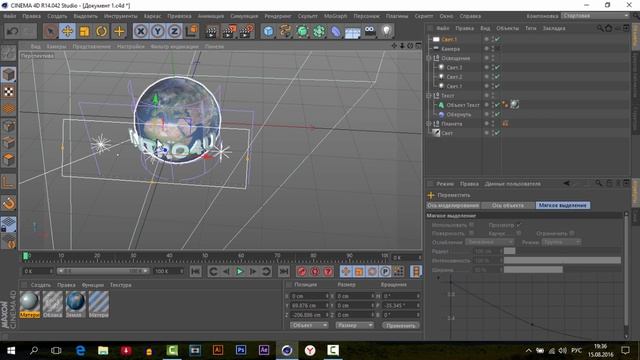Switch to Мягкое выделение tab
640x360 pixels.
(562, 205)
